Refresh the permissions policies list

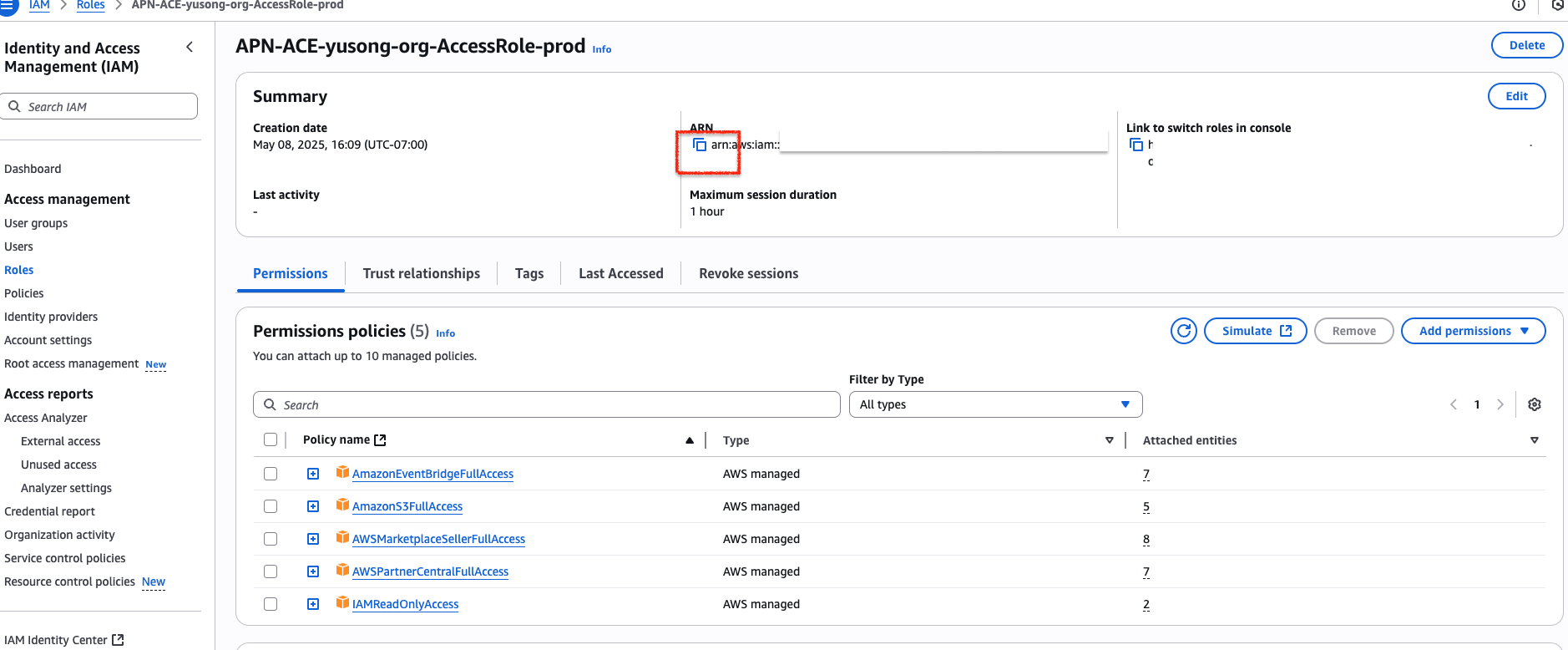tap(1183, 331)
